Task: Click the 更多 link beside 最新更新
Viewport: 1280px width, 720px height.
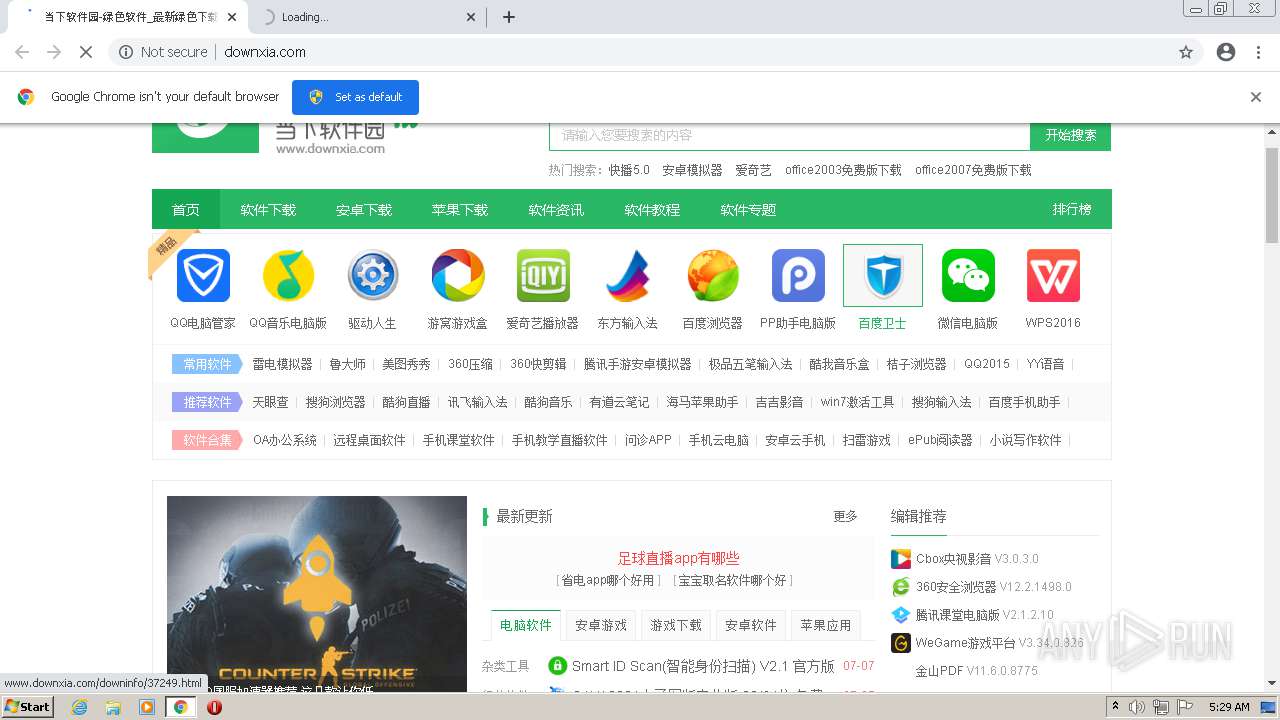Action: tap(846, 516)
